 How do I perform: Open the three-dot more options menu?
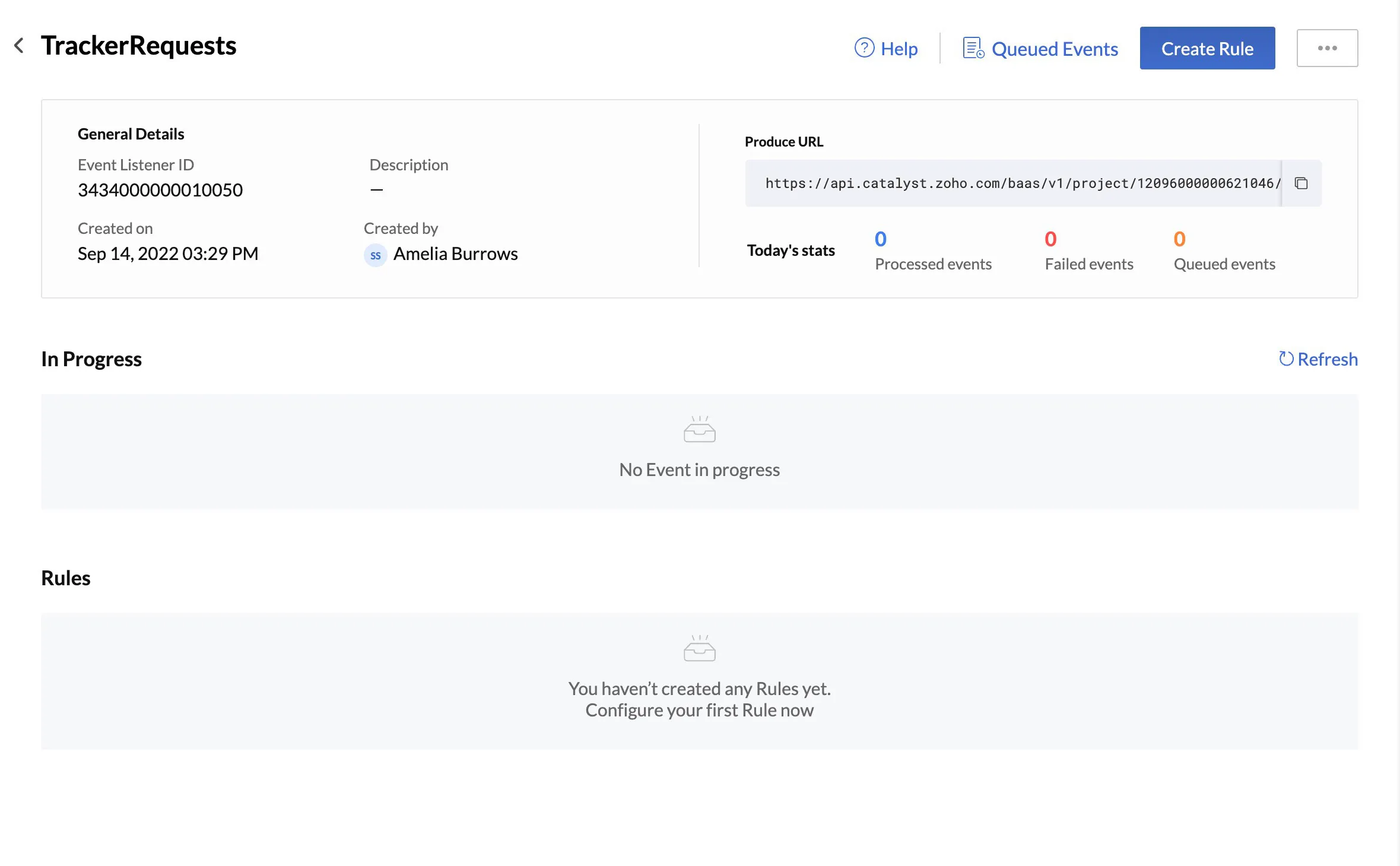(1327, 48)
